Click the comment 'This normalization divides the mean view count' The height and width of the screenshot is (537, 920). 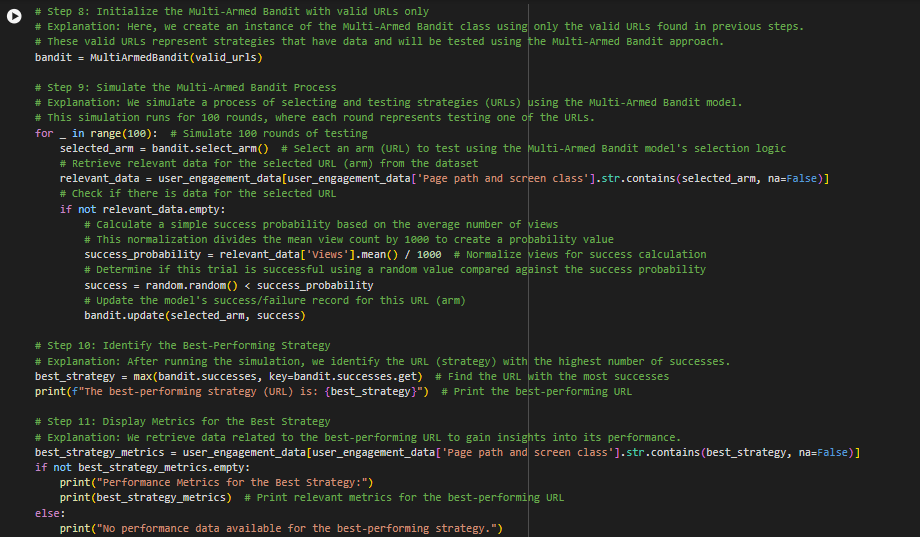(349, 239)
